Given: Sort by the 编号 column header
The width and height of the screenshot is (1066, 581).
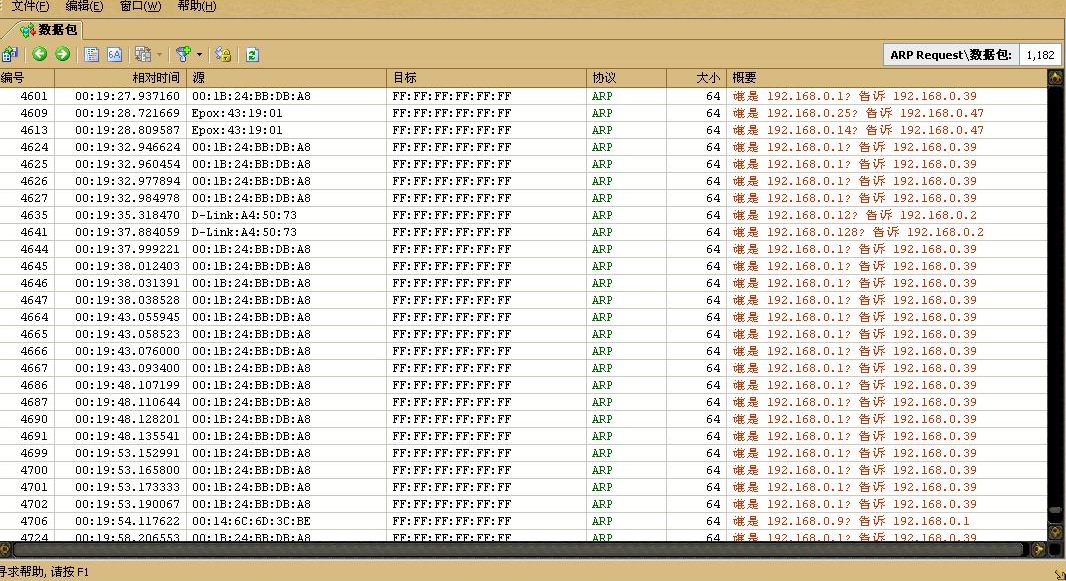Looking at the screenshot, I should click(27, 77).
